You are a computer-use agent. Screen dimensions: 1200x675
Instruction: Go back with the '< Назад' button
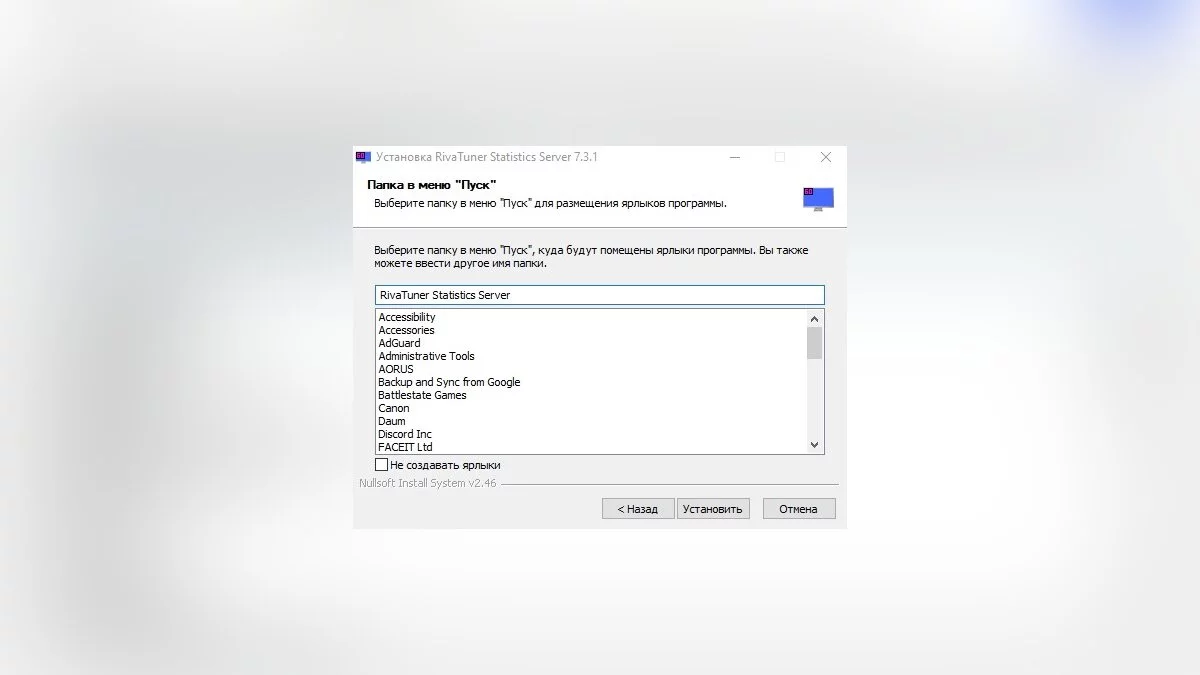click(x=638, y=509)
